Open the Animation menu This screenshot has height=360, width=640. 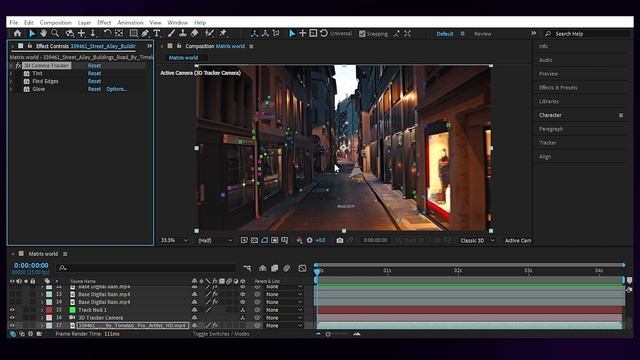click(x=130, y=22)
